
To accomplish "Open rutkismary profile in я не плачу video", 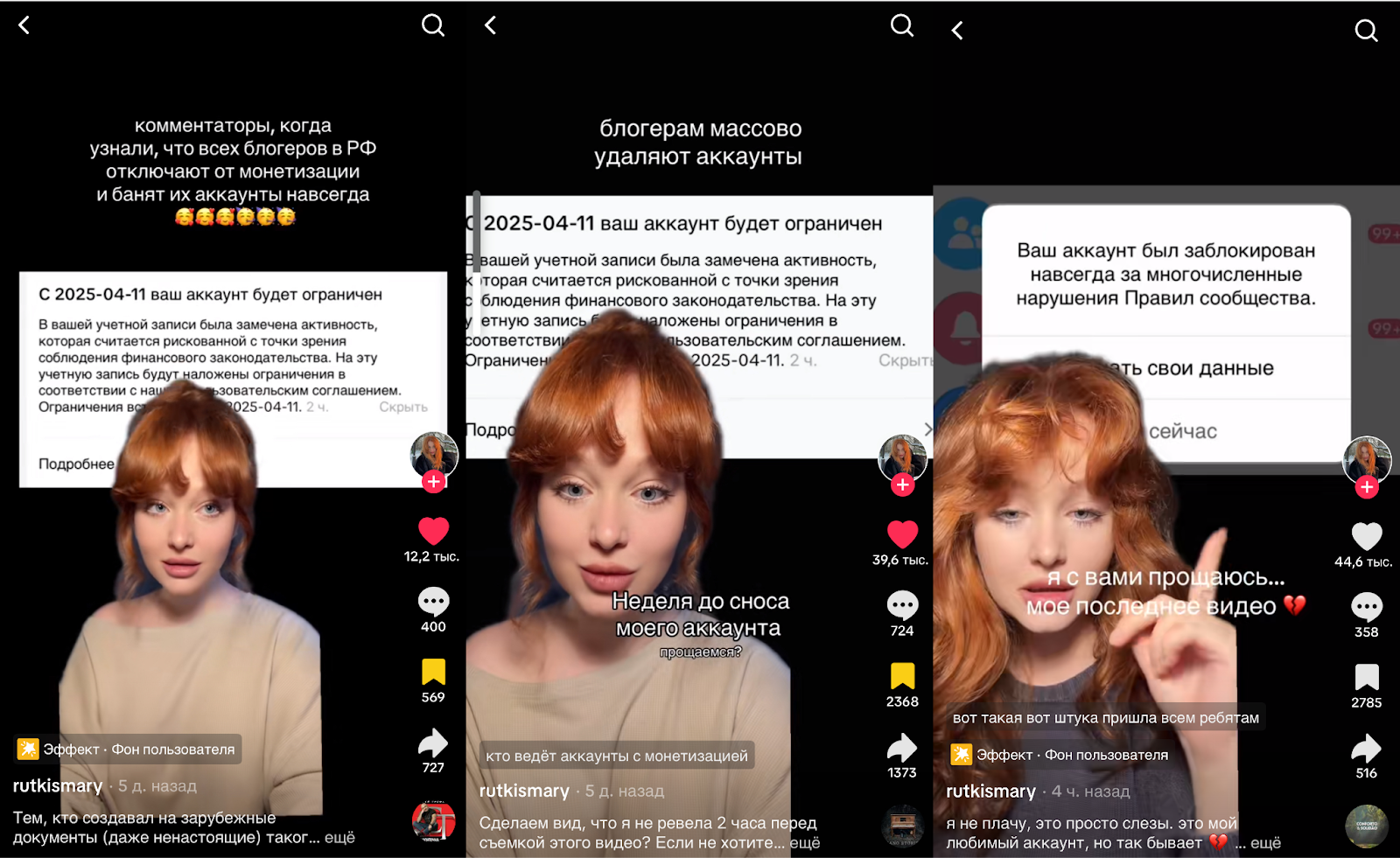I will coord(990,792).
